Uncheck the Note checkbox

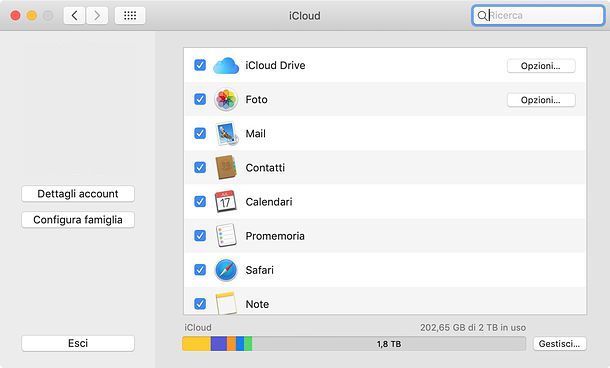click(200, 303)
